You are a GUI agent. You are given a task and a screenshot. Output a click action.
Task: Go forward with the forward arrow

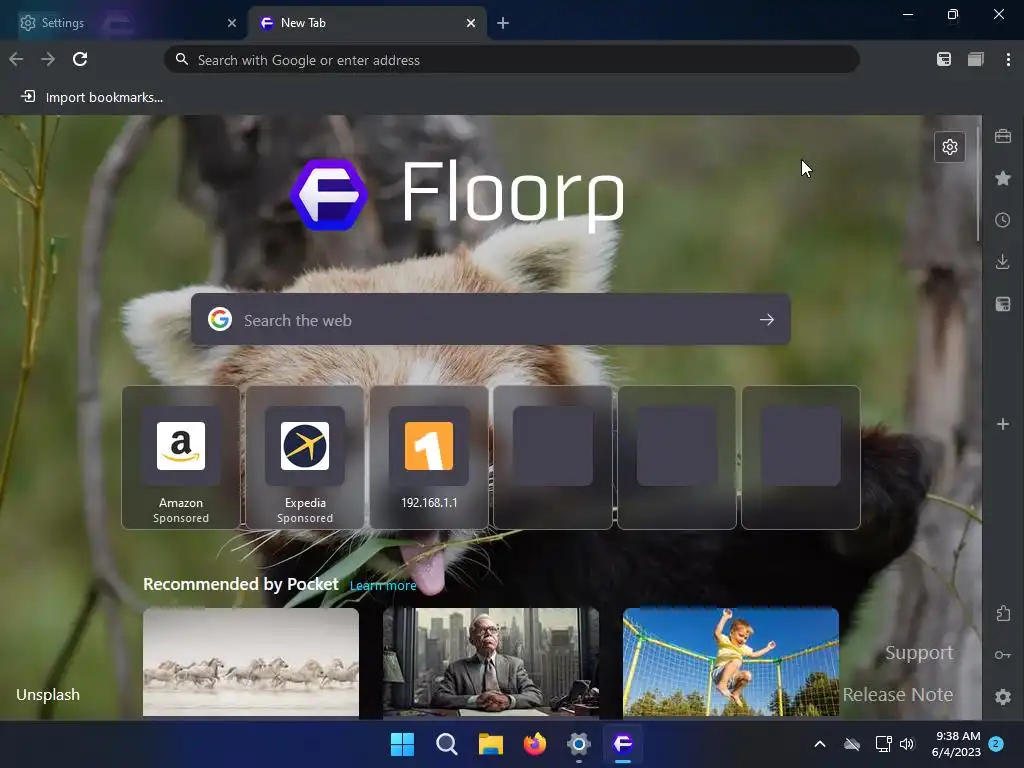48,59
